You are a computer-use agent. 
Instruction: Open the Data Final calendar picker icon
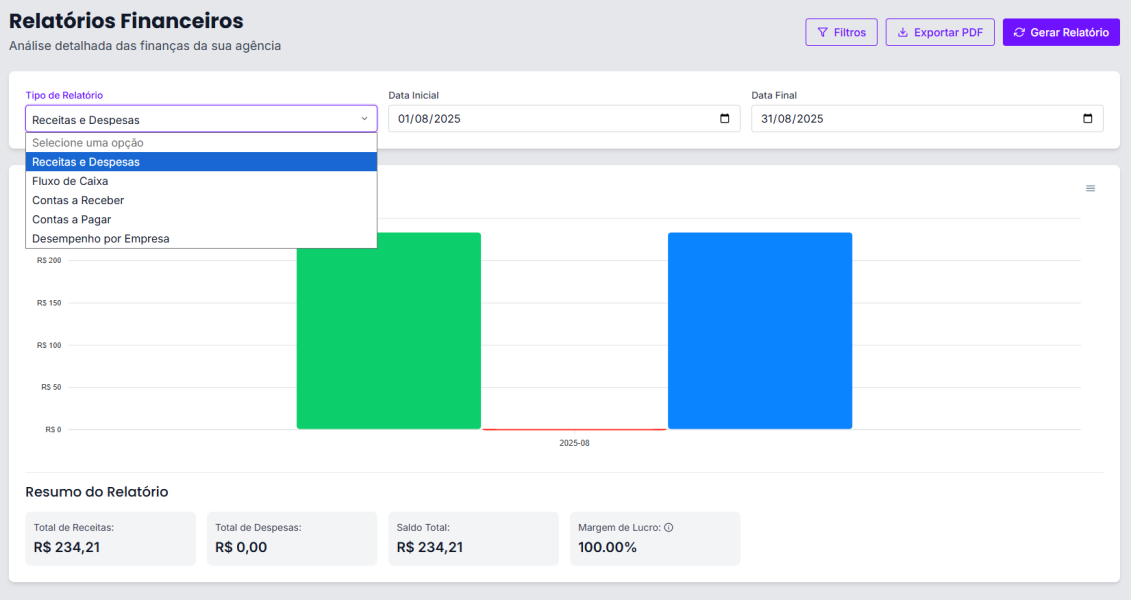click(x=1086, y=118)
